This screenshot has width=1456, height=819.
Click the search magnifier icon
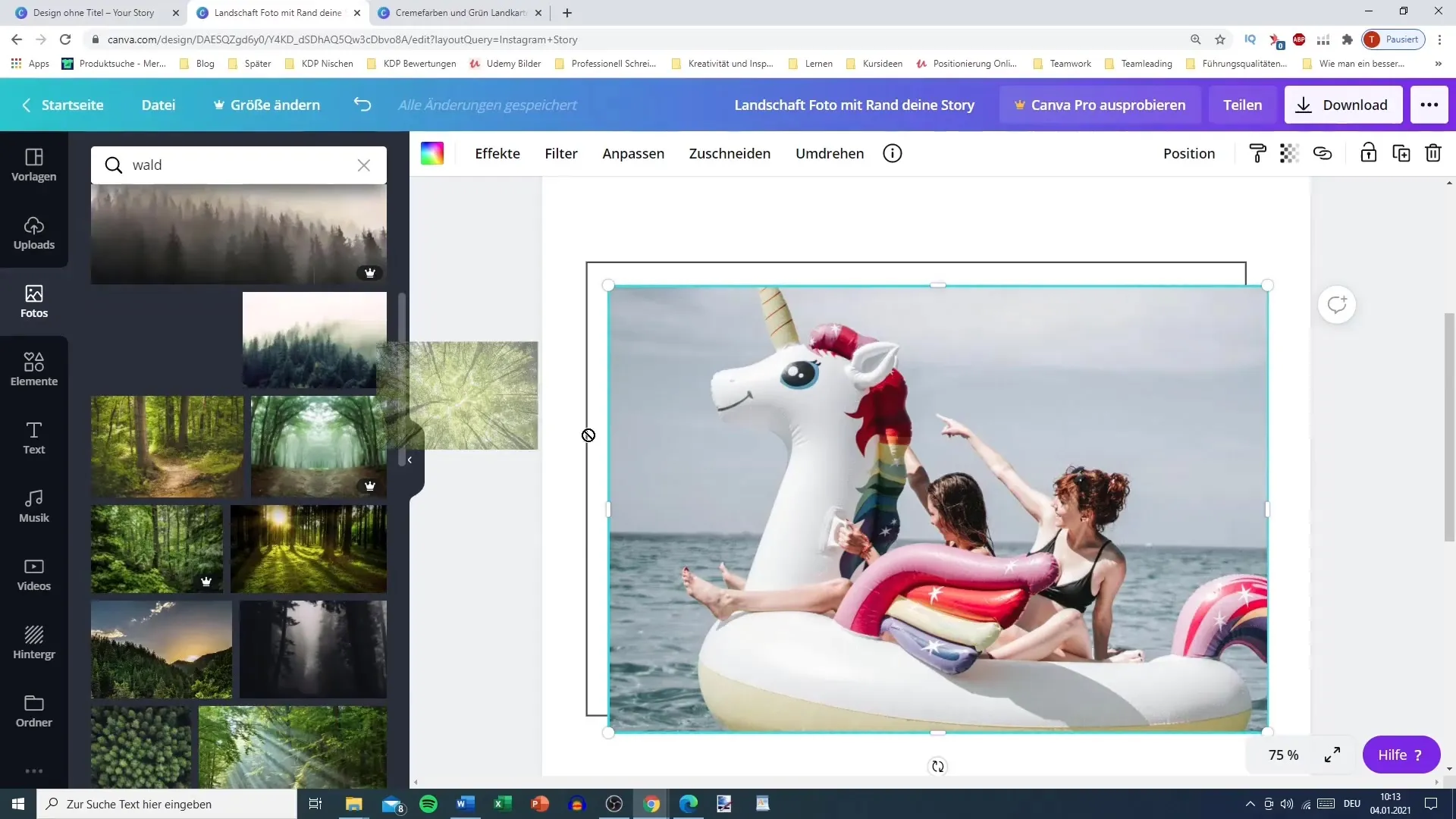[114, 165]
